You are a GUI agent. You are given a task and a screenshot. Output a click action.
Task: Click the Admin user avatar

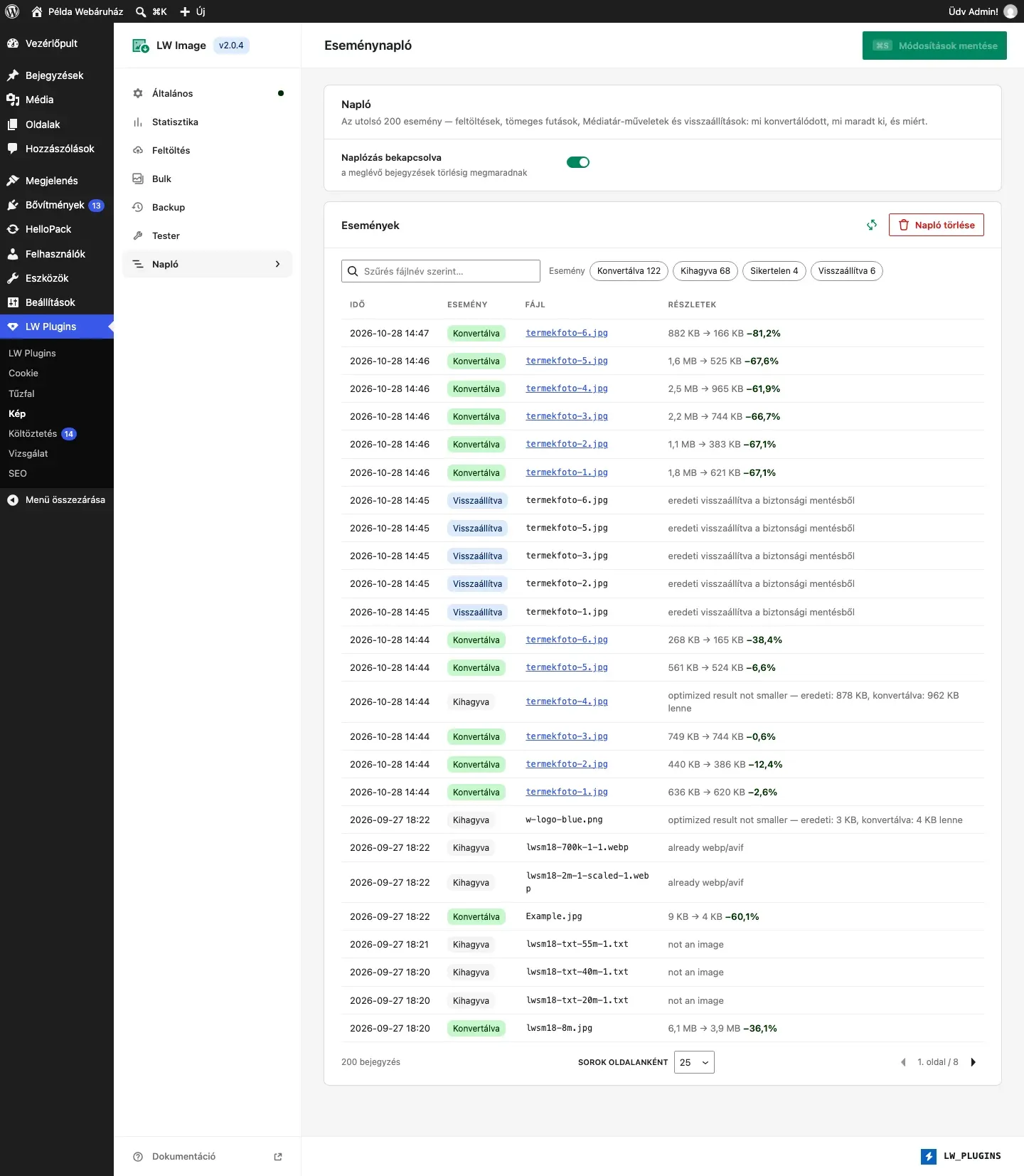click(1010, 11)
